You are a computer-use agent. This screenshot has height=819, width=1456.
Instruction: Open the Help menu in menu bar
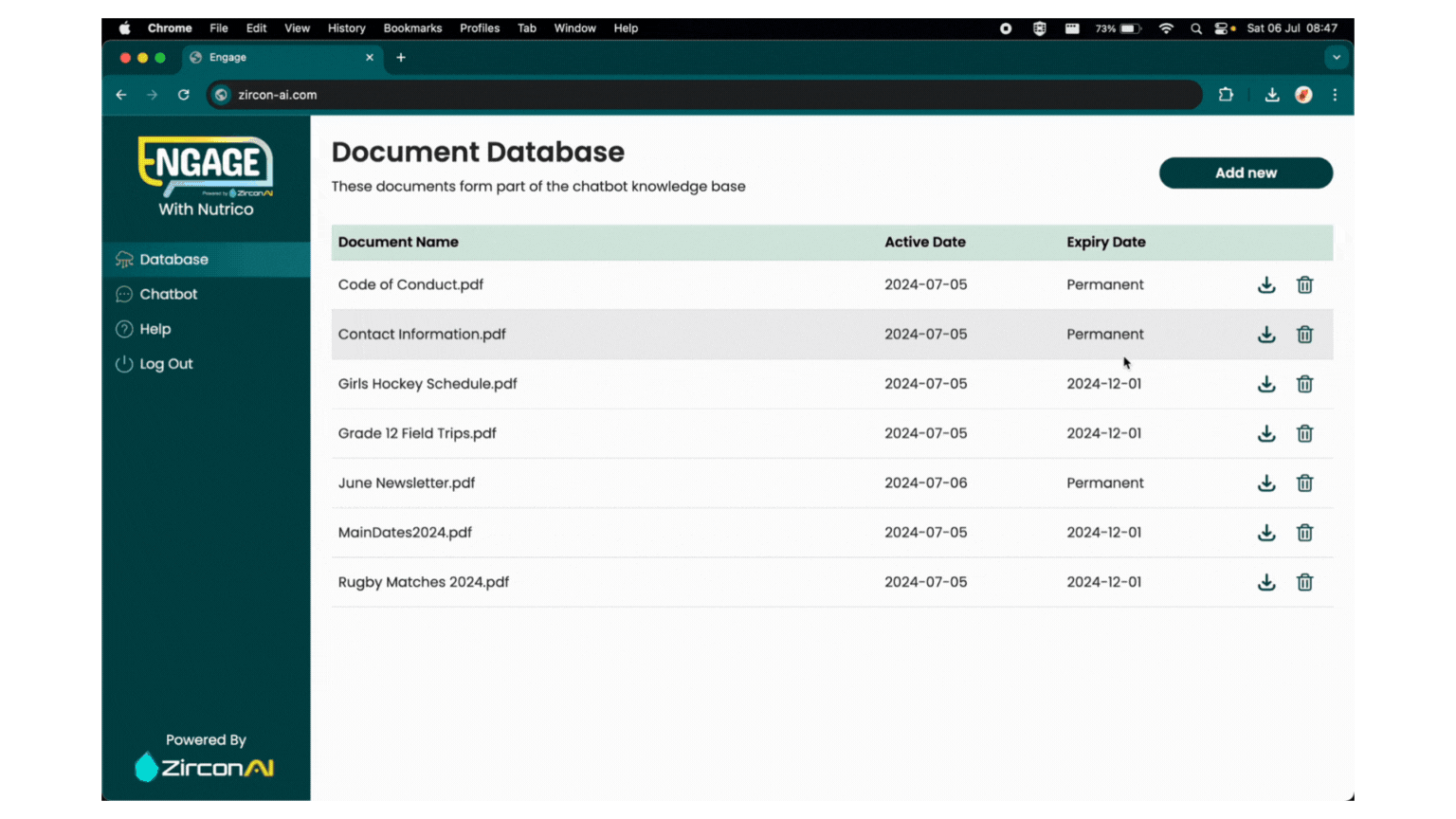(x=626, y=28)
